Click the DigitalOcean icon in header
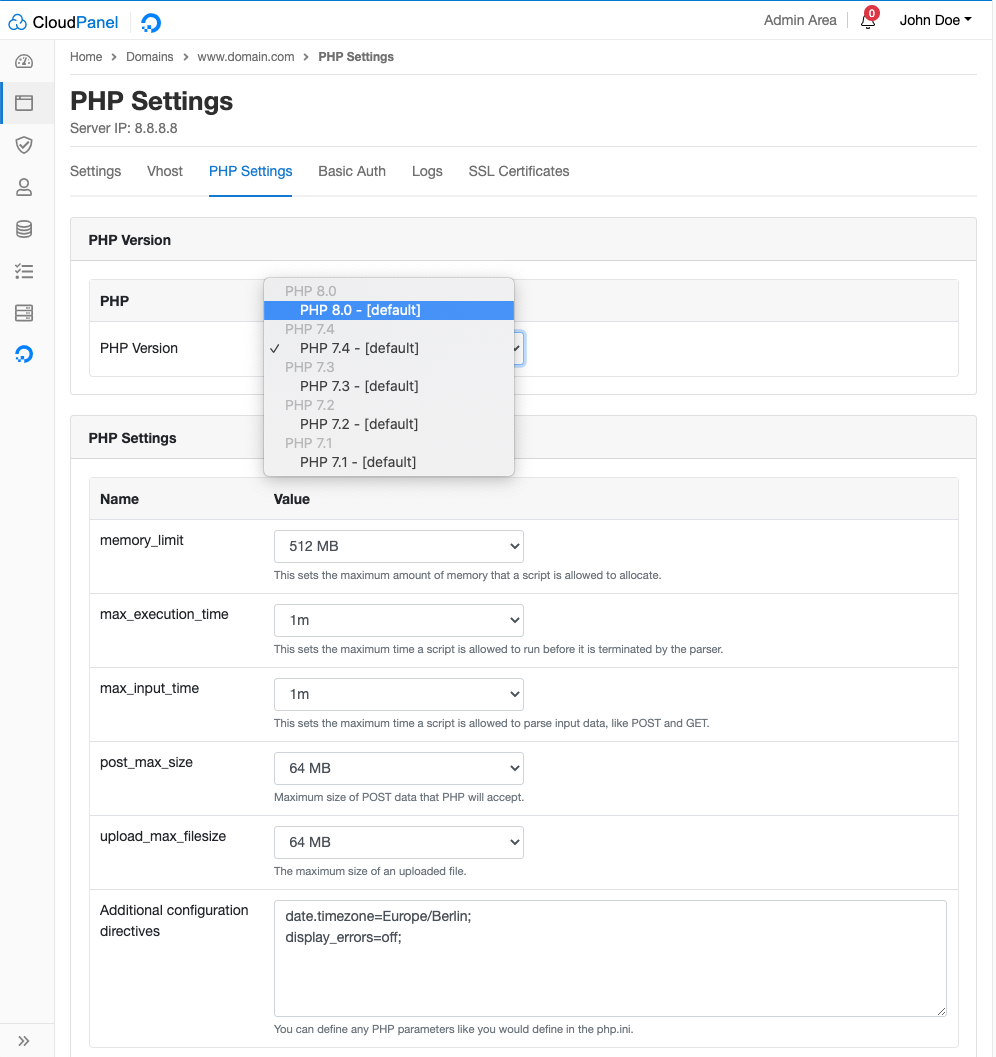The image size is (996, 1057). (151, 22)
